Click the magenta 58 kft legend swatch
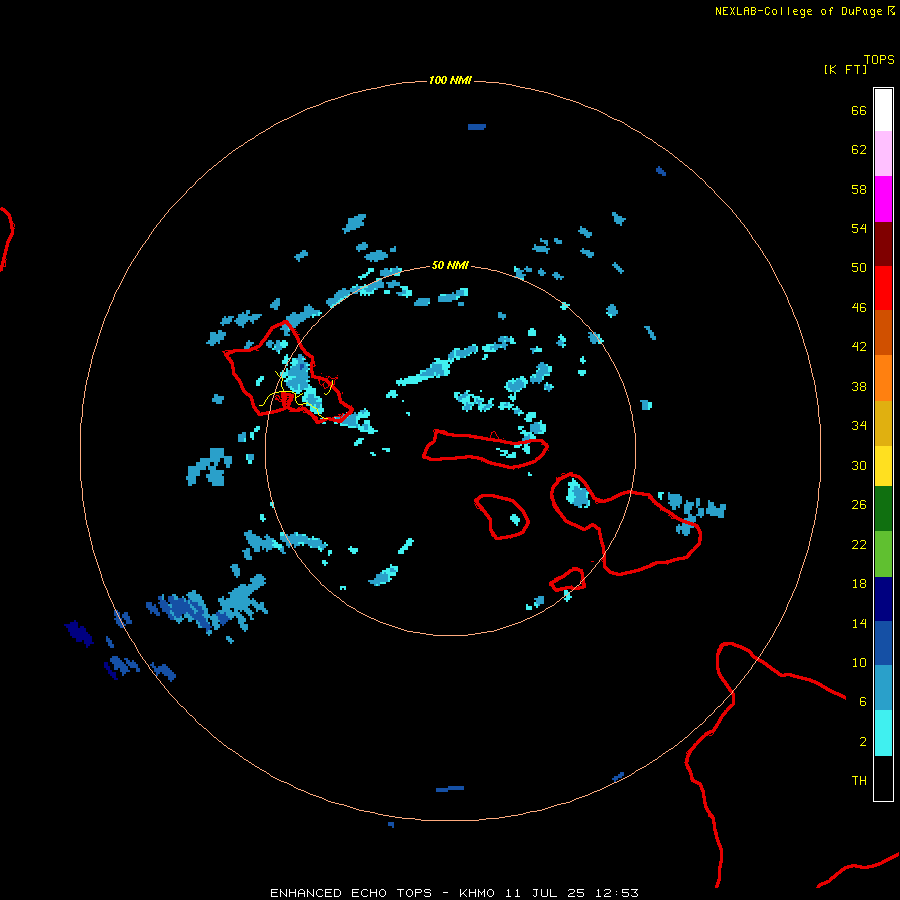Image resolution: width=900 pixels, height=900 pixels. 883,199
